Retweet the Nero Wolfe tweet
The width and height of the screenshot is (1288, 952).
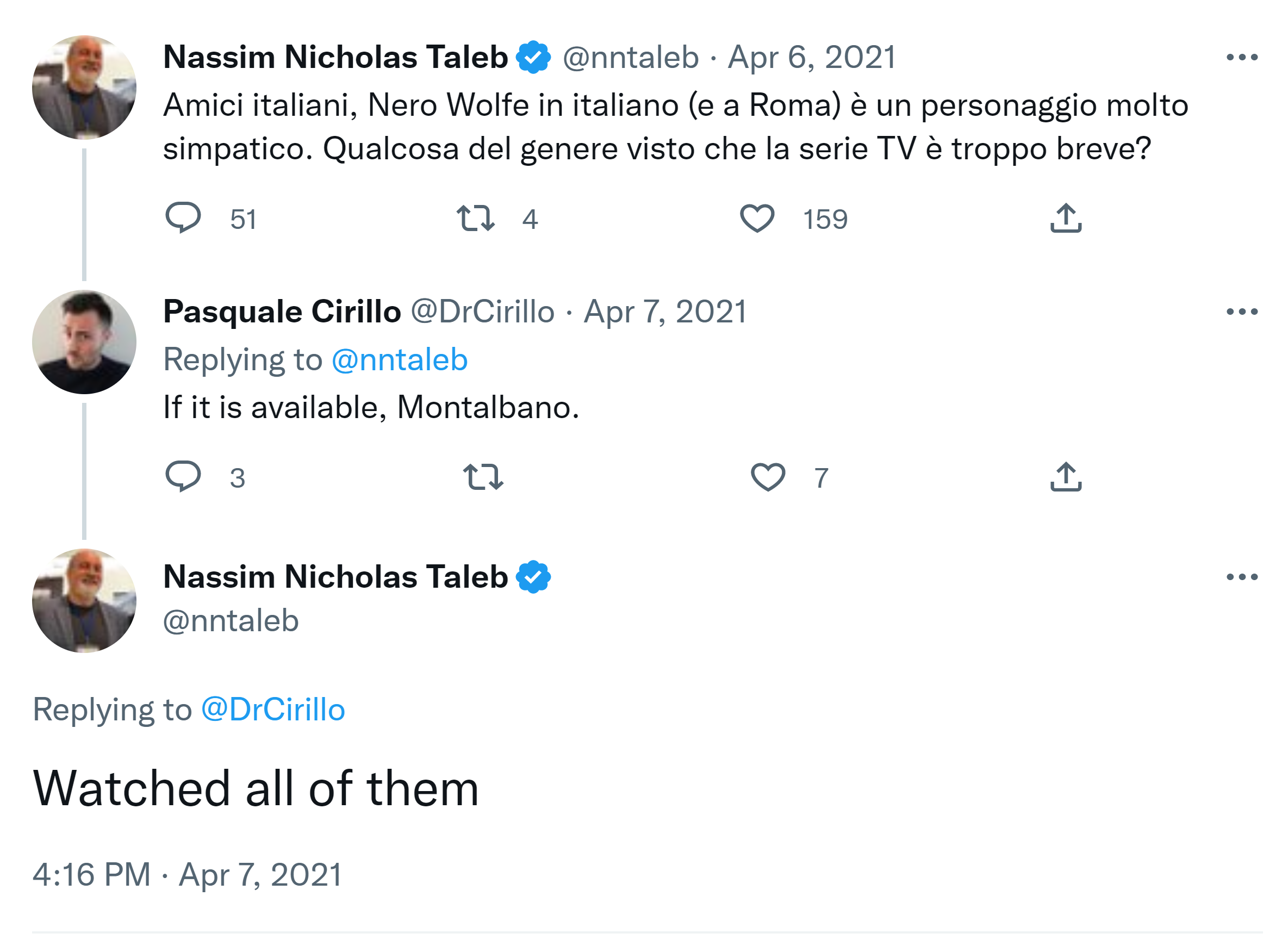[x=475, y=219]
